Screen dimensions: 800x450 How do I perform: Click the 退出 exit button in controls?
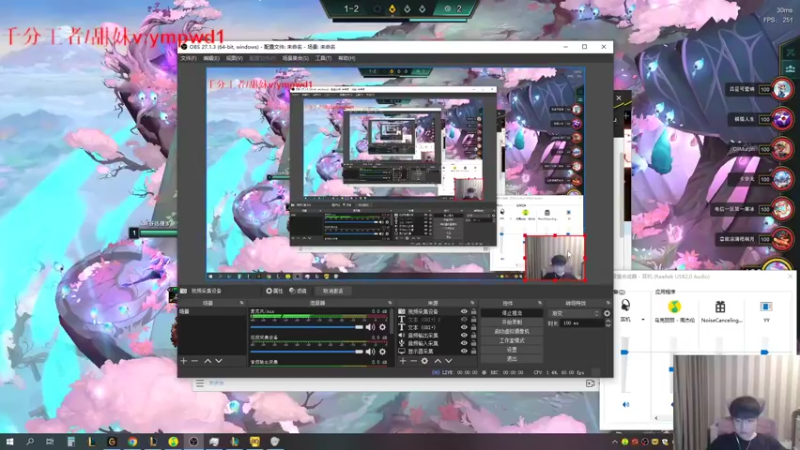coord(512,359)
